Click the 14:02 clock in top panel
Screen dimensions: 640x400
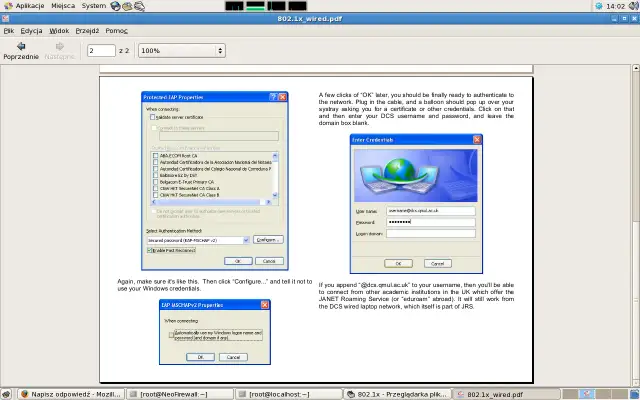click(615, 6)
